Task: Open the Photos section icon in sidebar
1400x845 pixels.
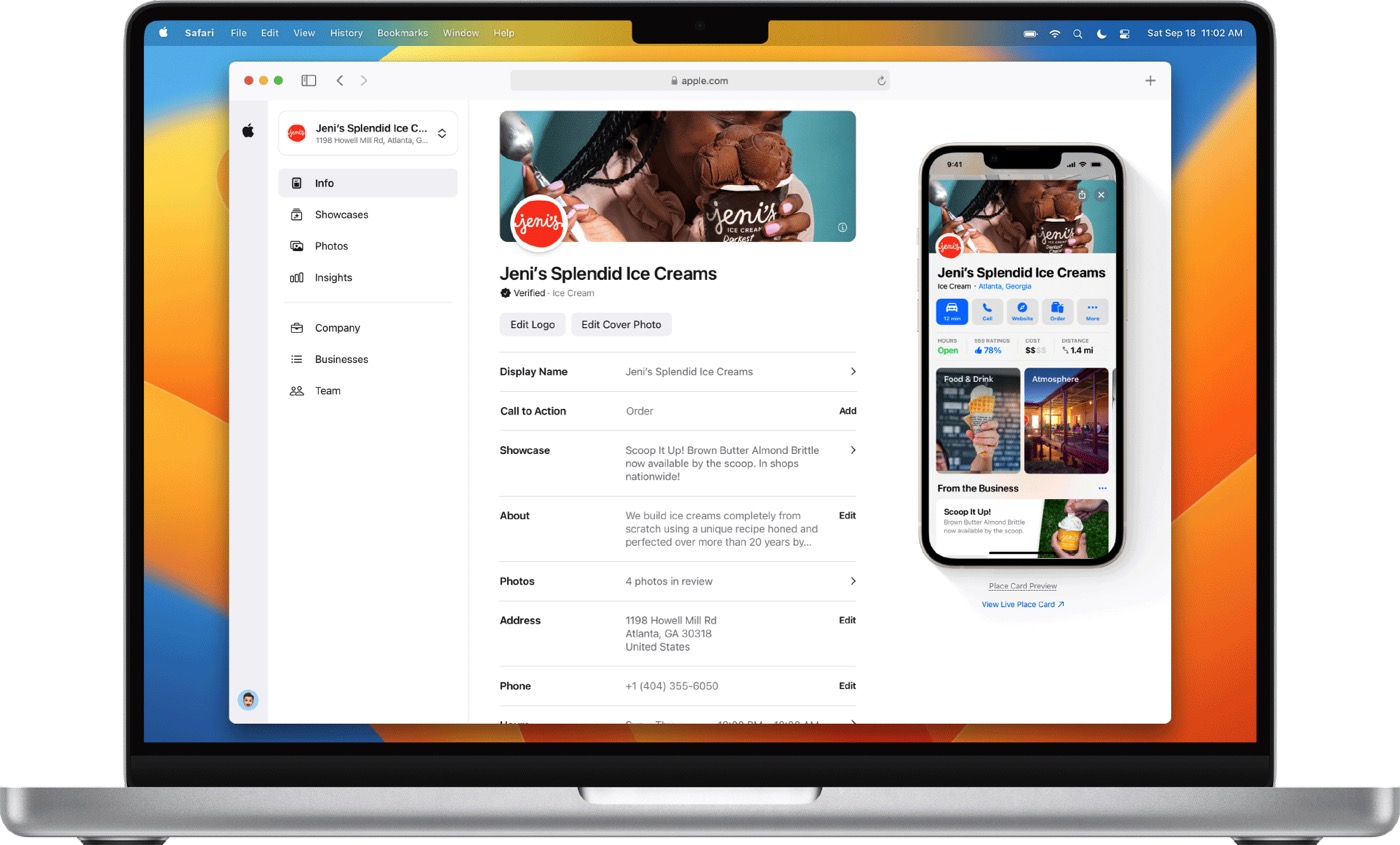Action: pyautogui.click(x=296, y=246)
